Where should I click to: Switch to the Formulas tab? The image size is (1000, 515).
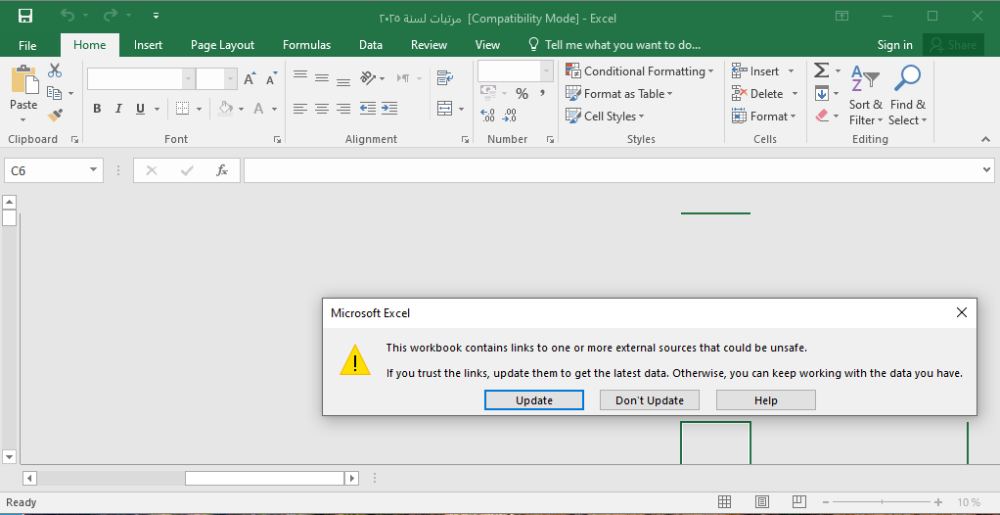(x=307, y=45)
